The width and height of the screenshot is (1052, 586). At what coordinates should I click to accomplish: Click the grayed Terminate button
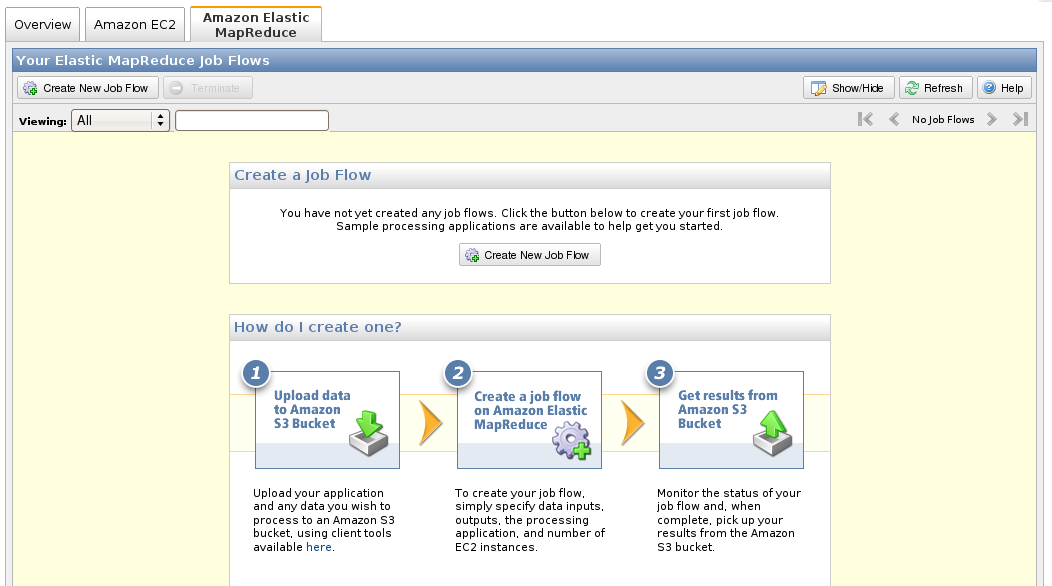[207, 88]
